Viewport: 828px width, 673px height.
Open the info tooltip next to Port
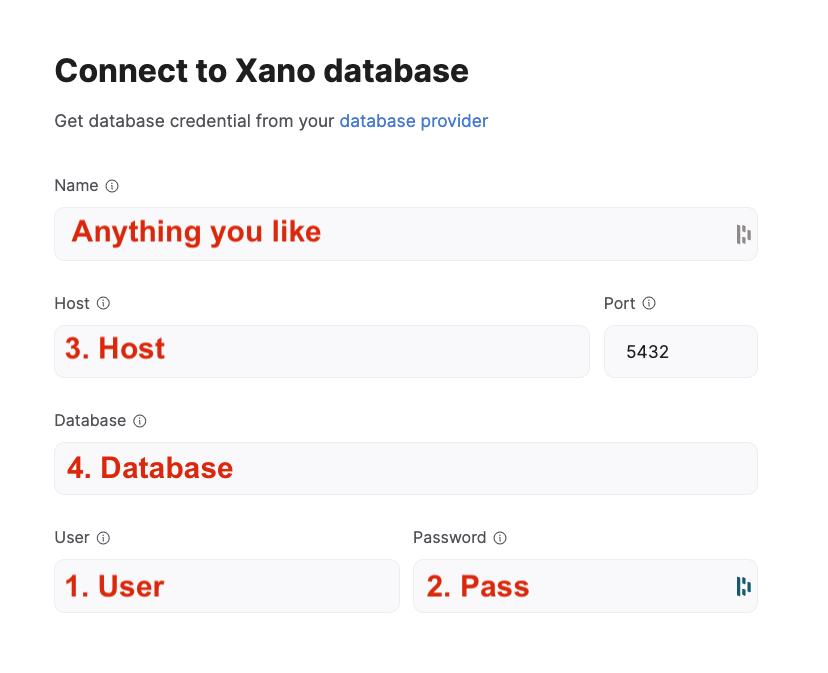(650, 303)
